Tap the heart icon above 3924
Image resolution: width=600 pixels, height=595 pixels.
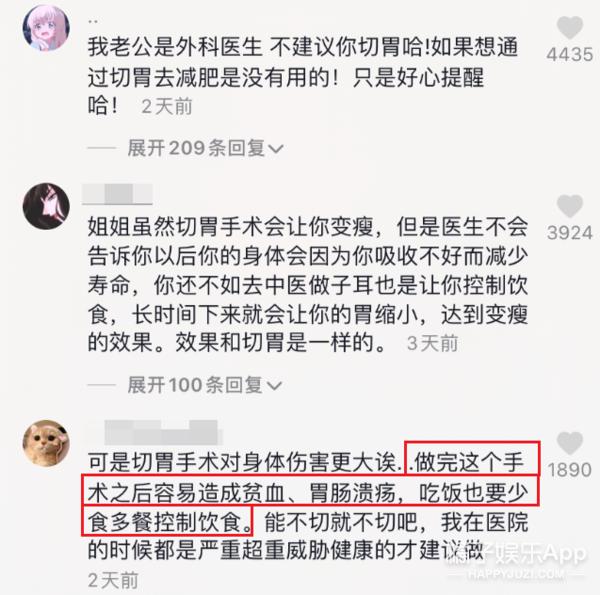pyautogui.click(x=569, y=205)
